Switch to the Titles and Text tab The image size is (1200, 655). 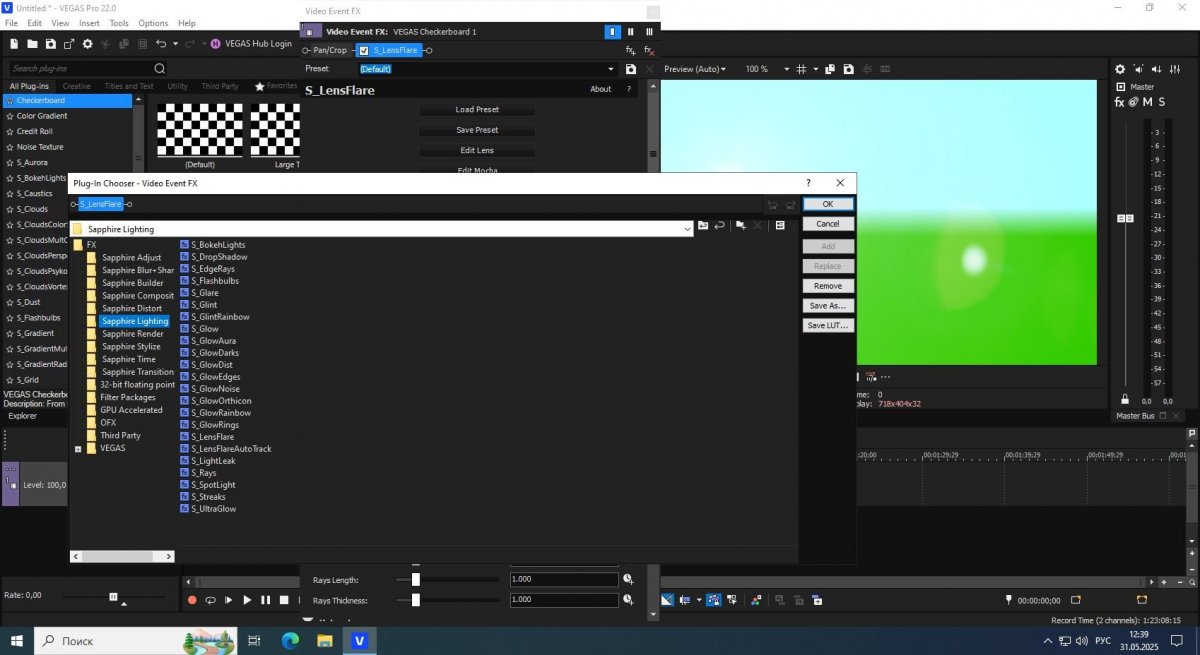(x=129, y=86)
